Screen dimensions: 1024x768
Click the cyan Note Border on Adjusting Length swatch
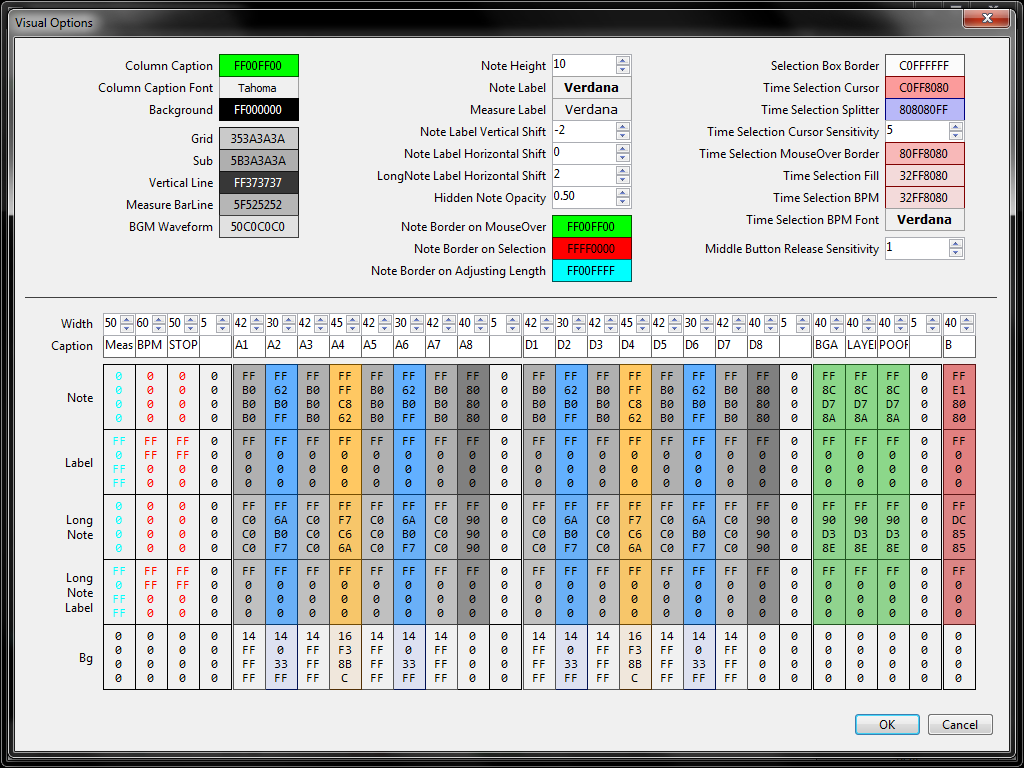pyautogui.click(x=591, y=271)
